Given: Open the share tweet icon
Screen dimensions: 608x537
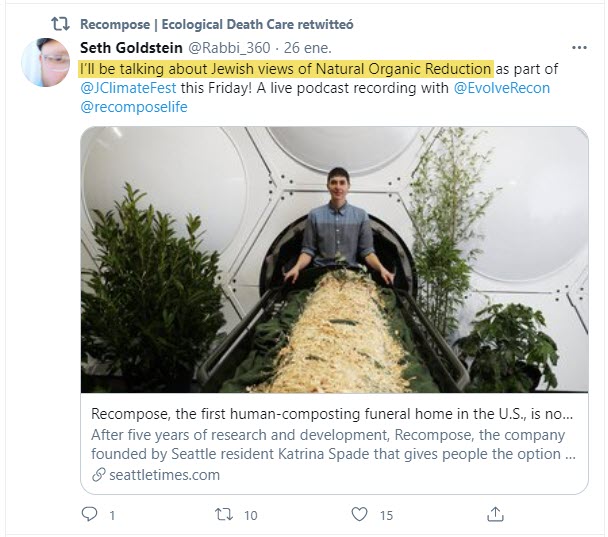Looking at the screenshot, I should [494, 514].
